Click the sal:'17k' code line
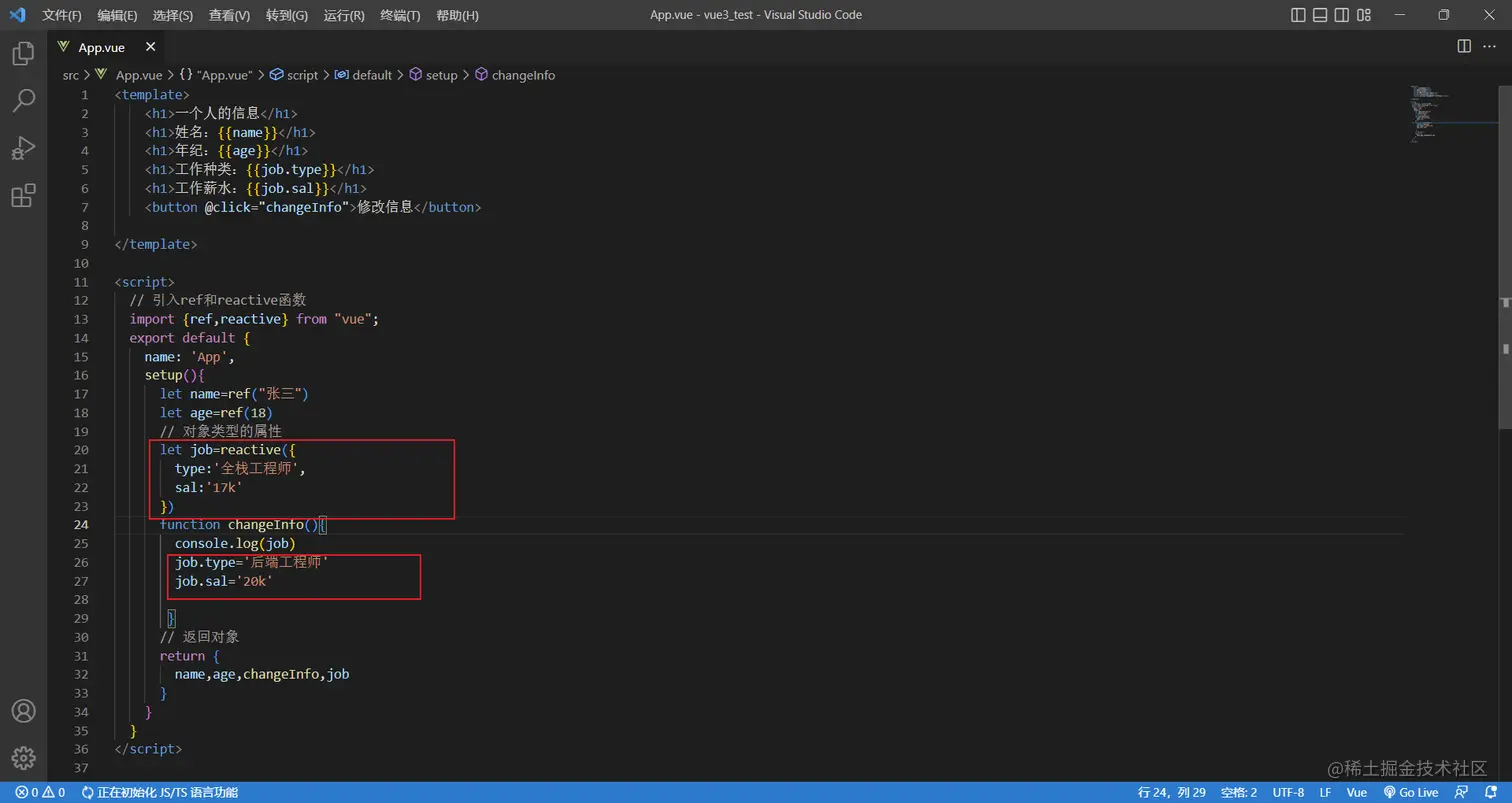1512x803 pixels. tap(209, 487)
